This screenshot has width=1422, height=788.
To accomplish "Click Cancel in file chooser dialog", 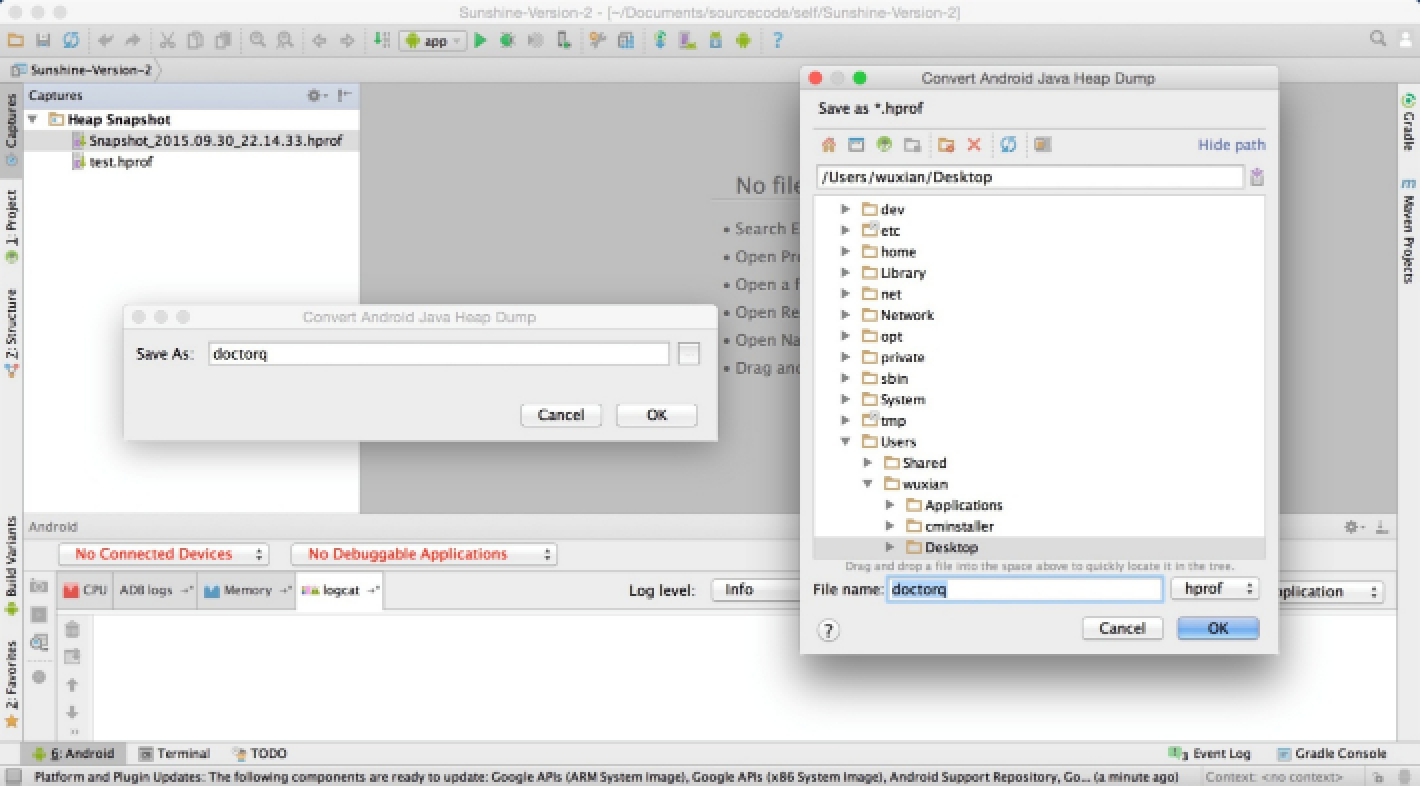I will [x=1122, y=628].
